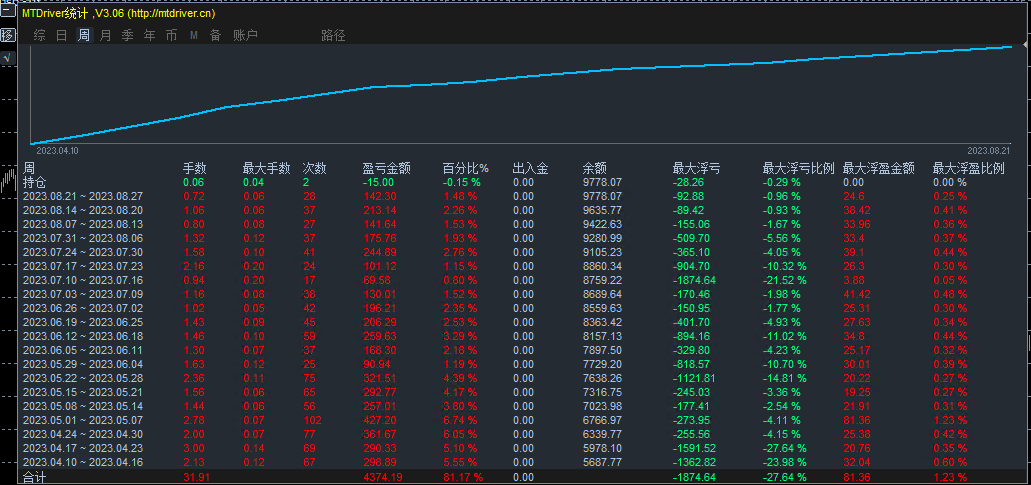Select week row 2023.06.26 ~ 2023.07.02

(x=523, y=308)
